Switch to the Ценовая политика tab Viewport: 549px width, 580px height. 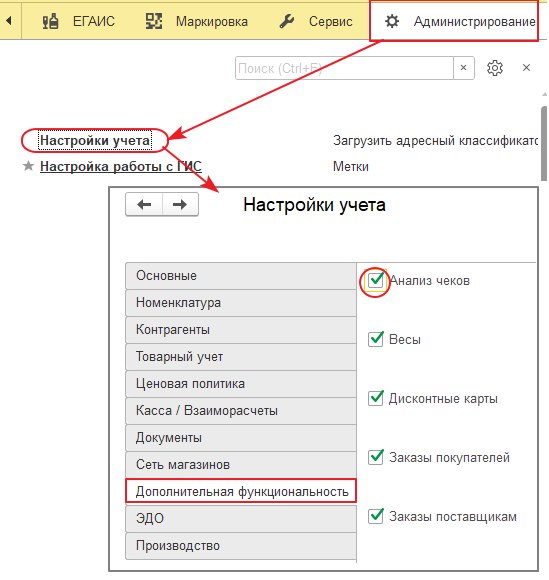[x=241, y=384]
